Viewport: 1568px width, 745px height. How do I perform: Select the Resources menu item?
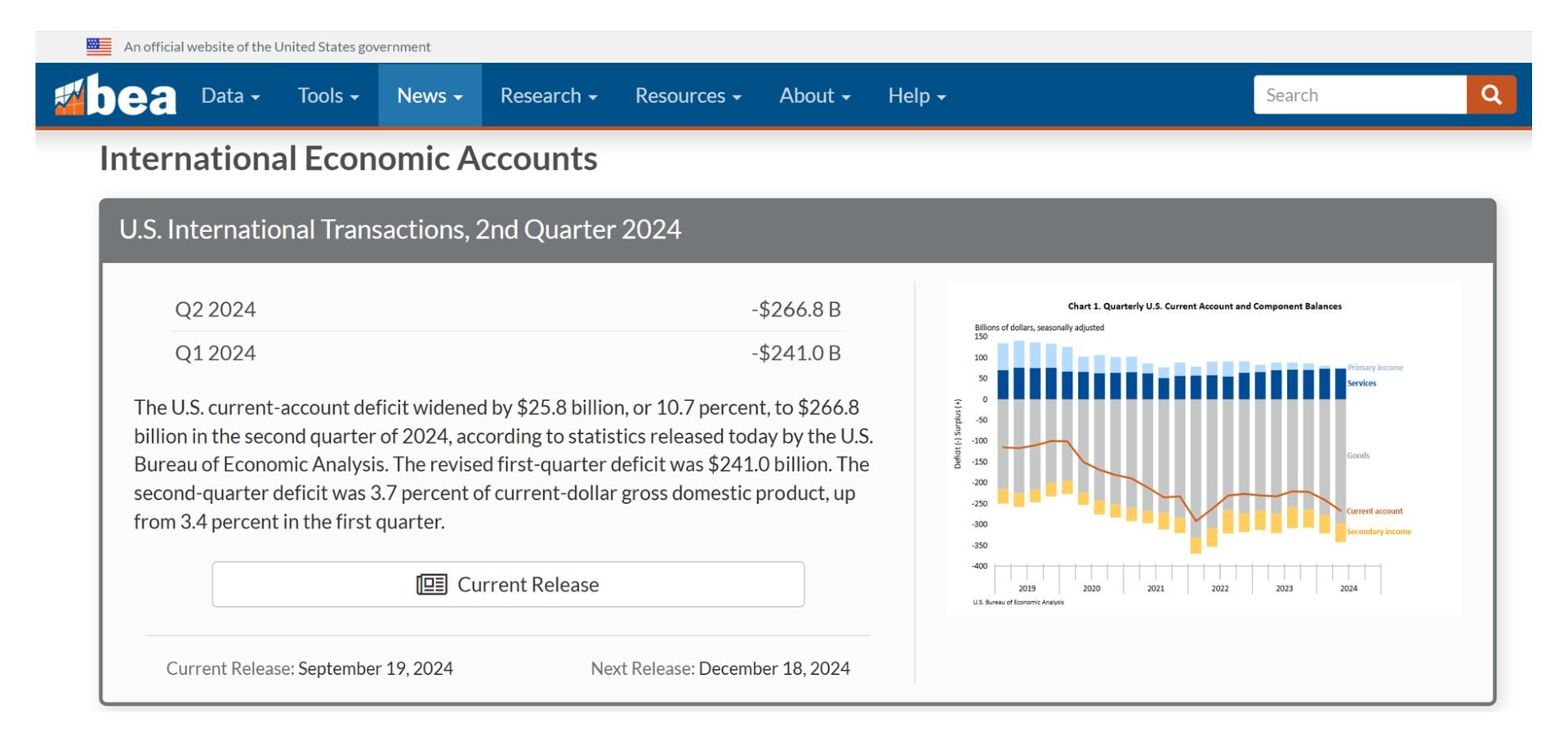[x=688, y=96]
